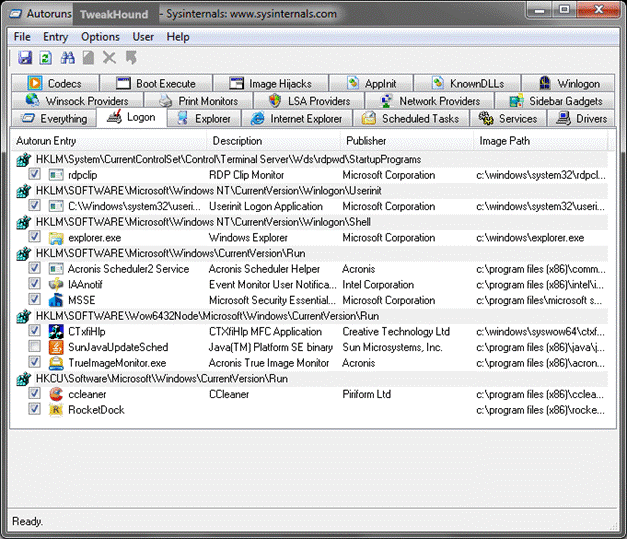Uncheck the RocketDock checkbox
The width and height of the screenshot is (627, 539).
(34, 409)
